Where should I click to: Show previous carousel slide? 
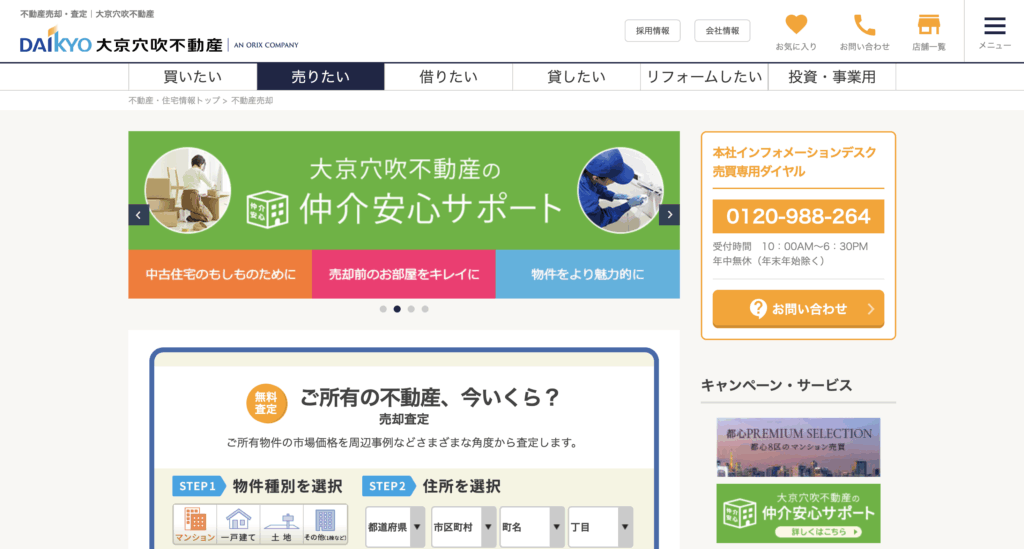click(138, 215)
